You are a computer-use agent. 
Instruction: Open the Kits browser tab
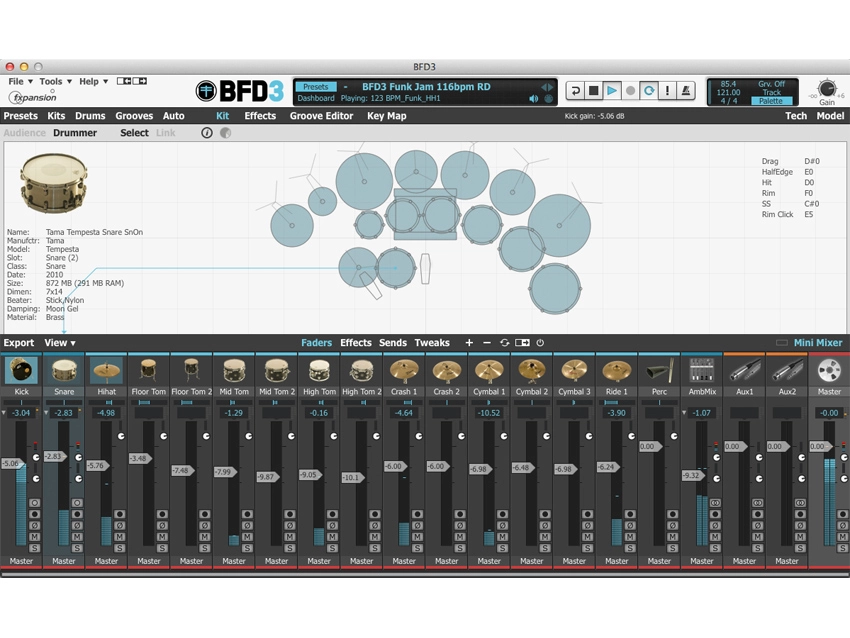[x=56, y=115]
